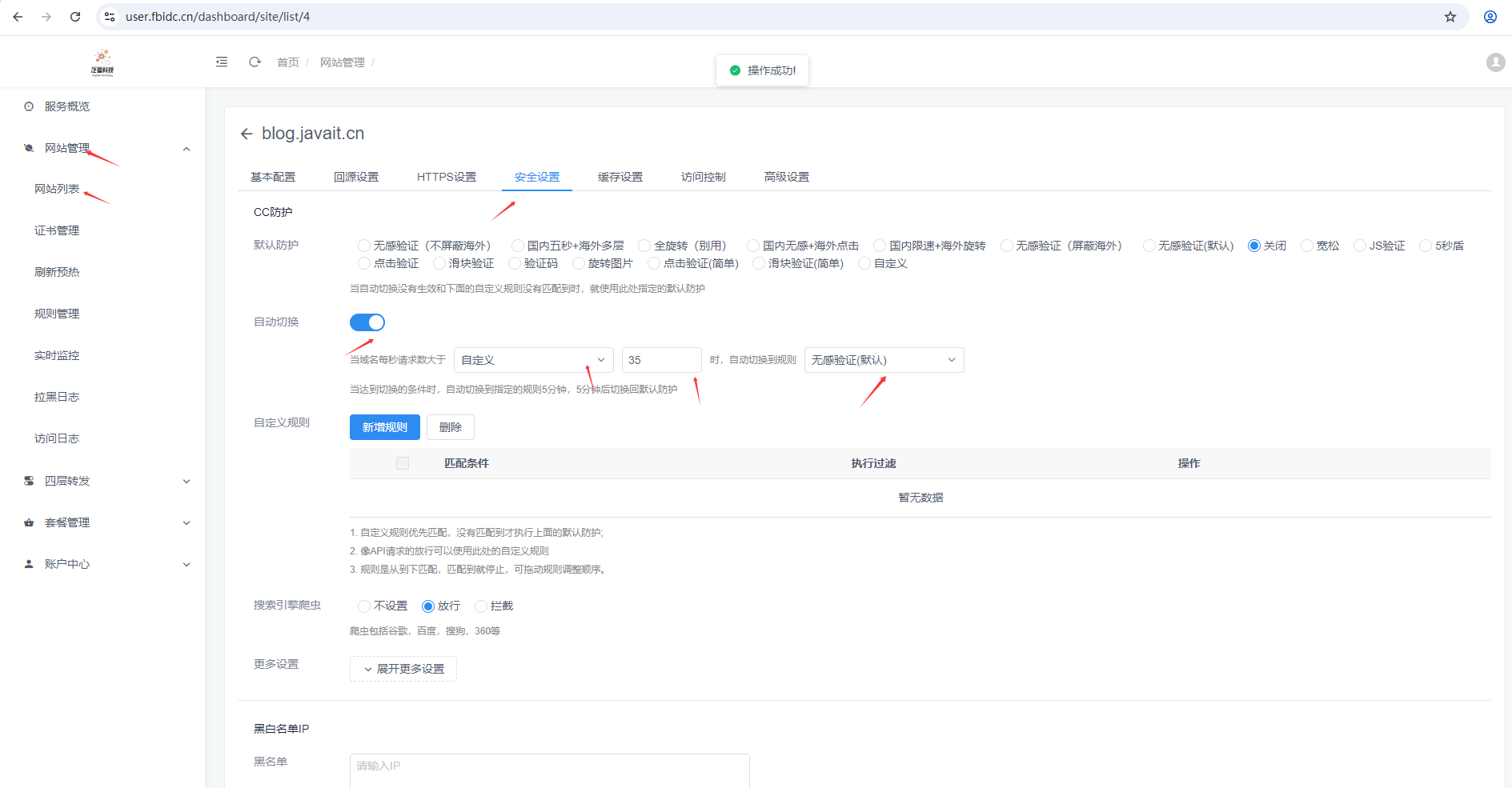Screen dimensions: 1512x788
Task: Open 实时监控 in sidebar
Action: pyautogui.click(x=57, y=356)
